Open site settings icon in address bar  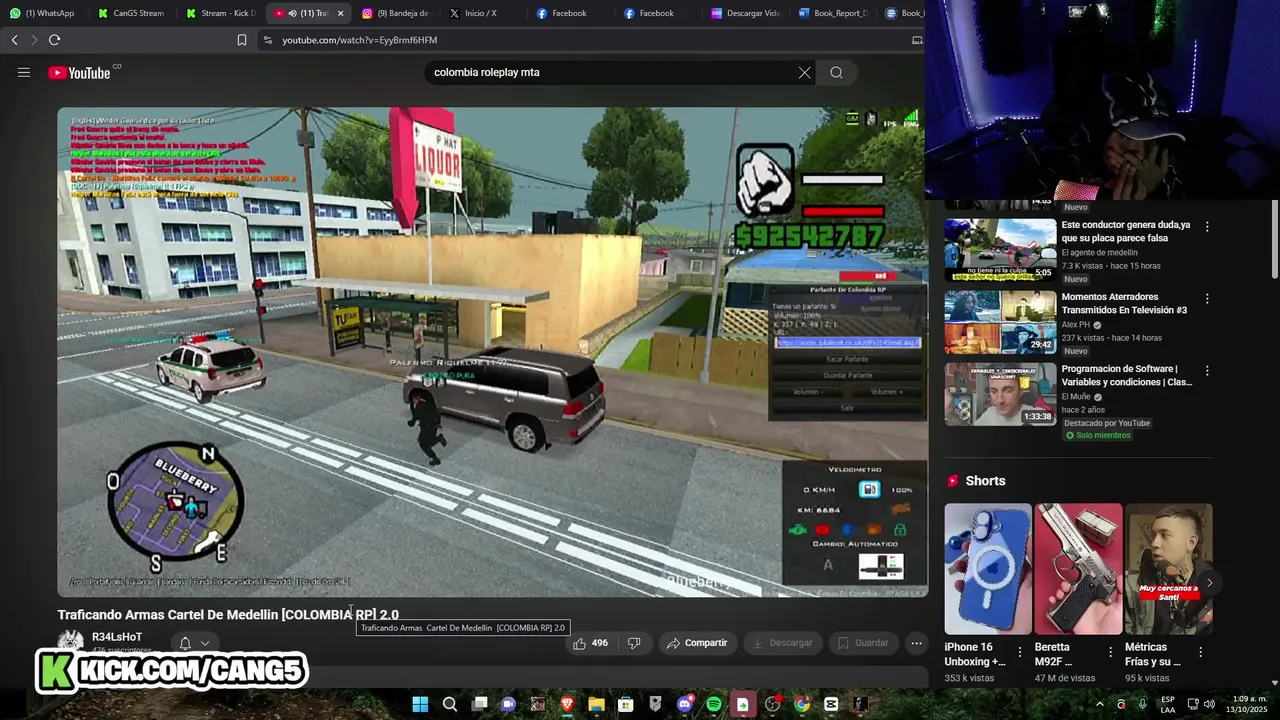267,40
